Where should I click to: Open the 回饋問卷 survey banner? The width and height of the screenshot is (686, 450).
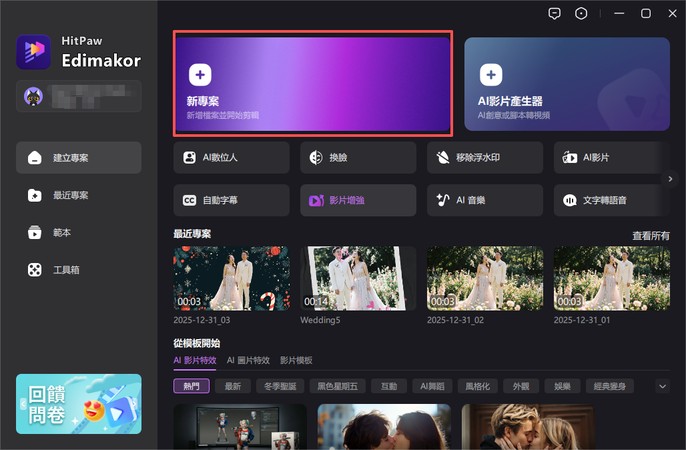pyautogui.click(x=79, y=404)
